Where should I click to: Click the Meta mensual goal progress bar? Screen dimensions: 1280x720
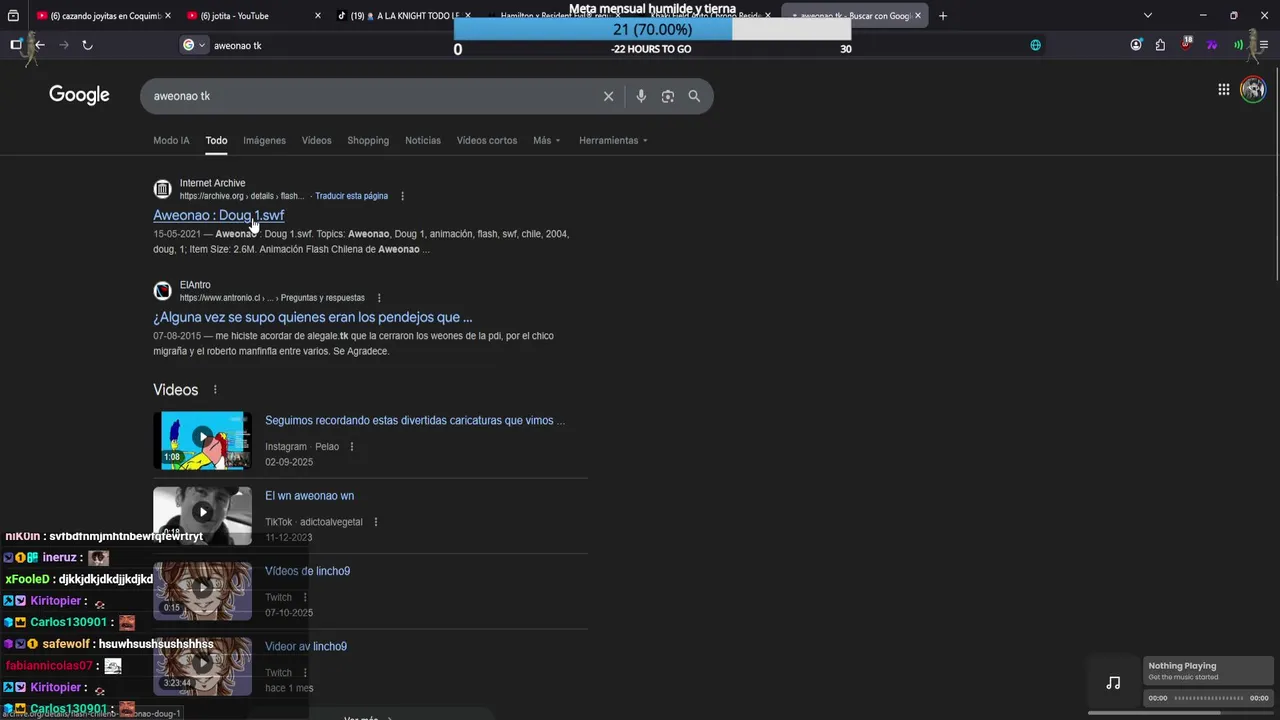(x=652, y=30)
